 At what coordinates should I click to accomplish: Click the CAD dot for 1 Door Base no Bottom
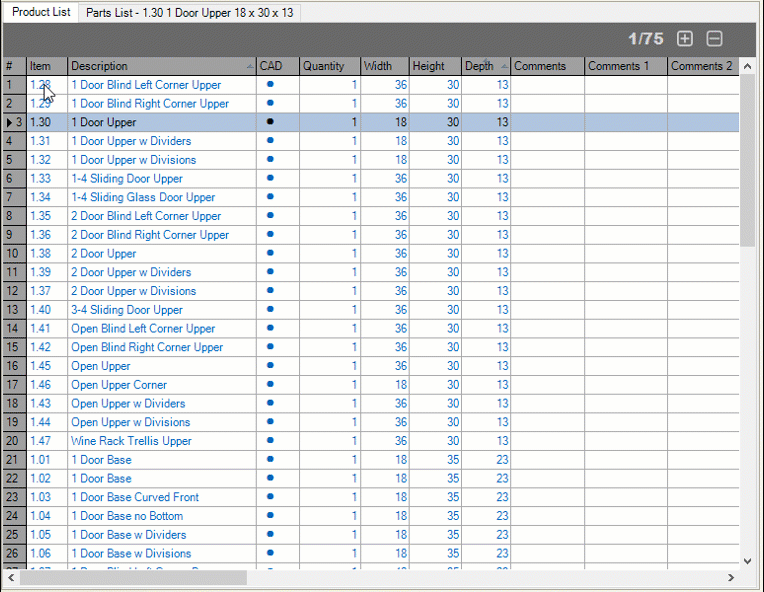[x=270, y=516]
